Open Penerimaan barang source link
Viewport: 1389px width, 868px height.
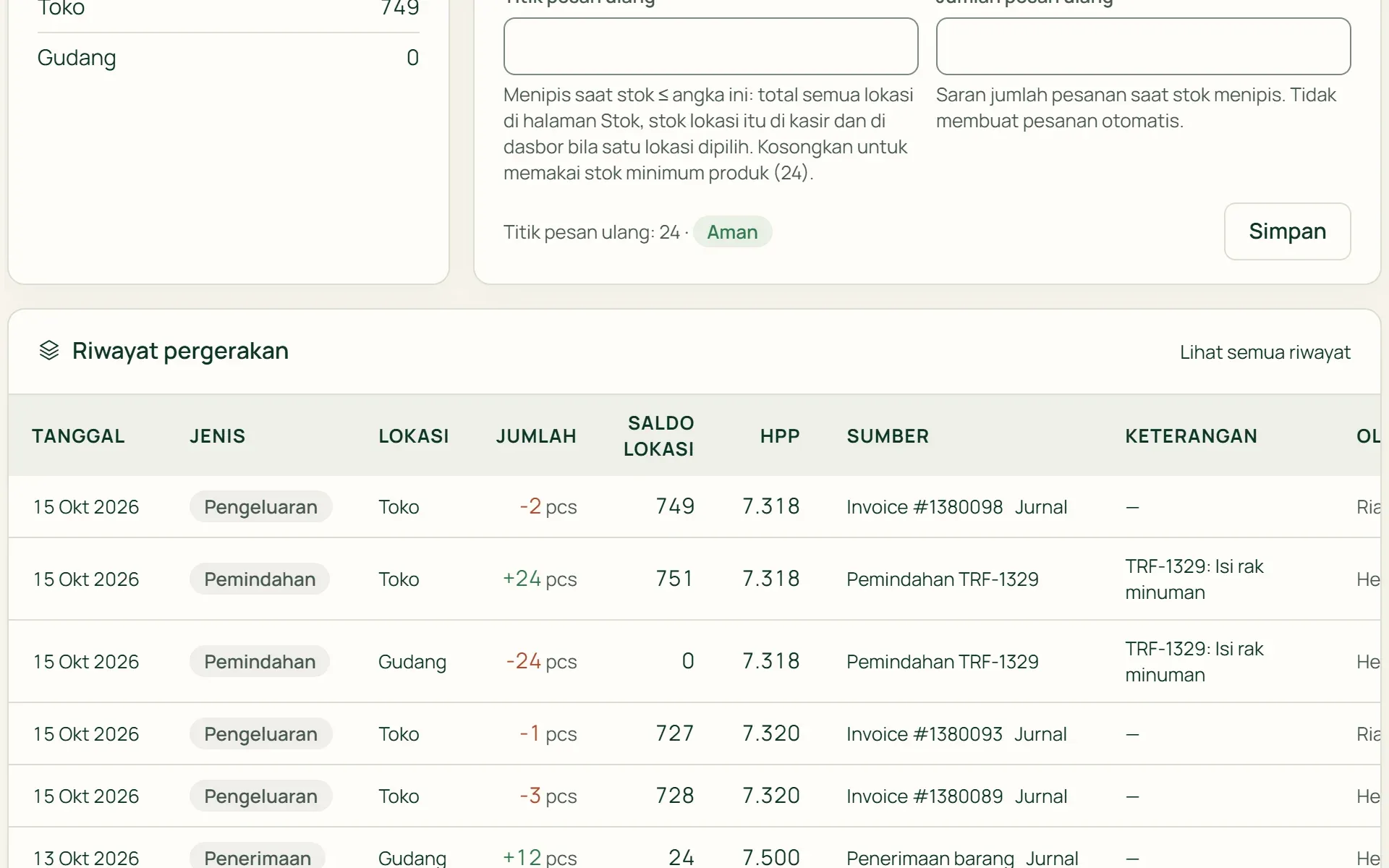pyautogui.click(x=930, y=859)
